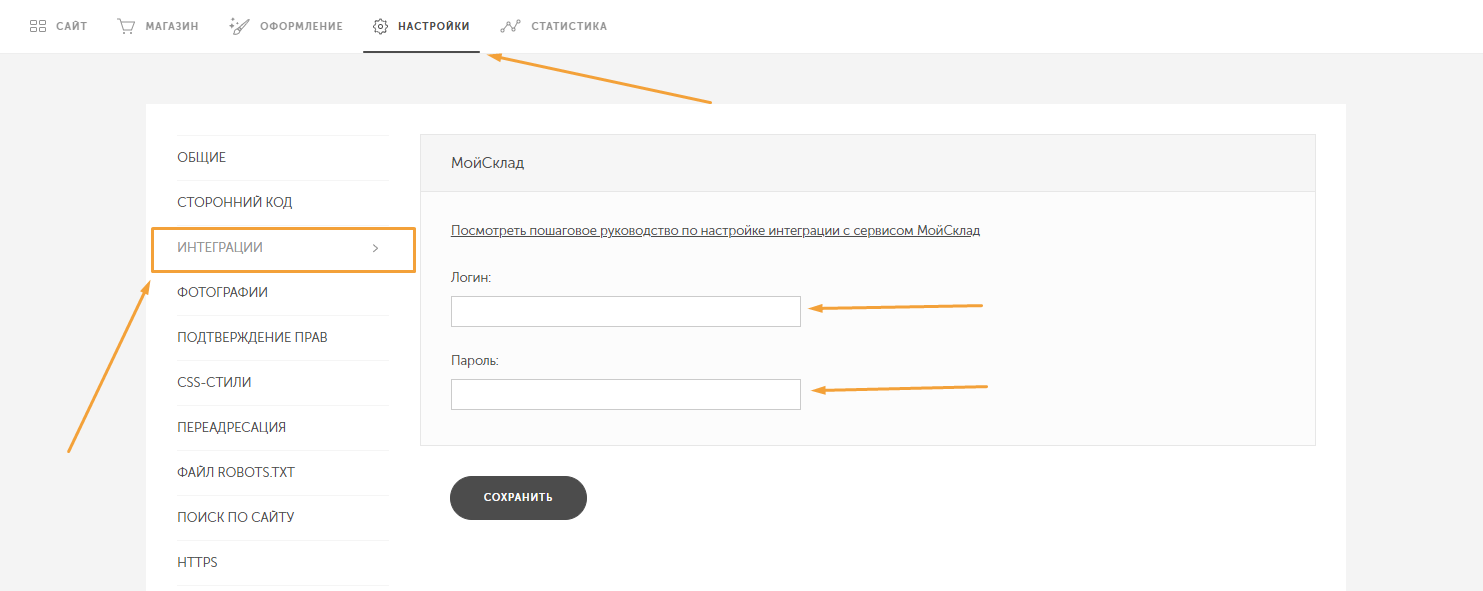The image size is (1483, 591).
Task: Focus the Пароль input field
Action: 626,394
